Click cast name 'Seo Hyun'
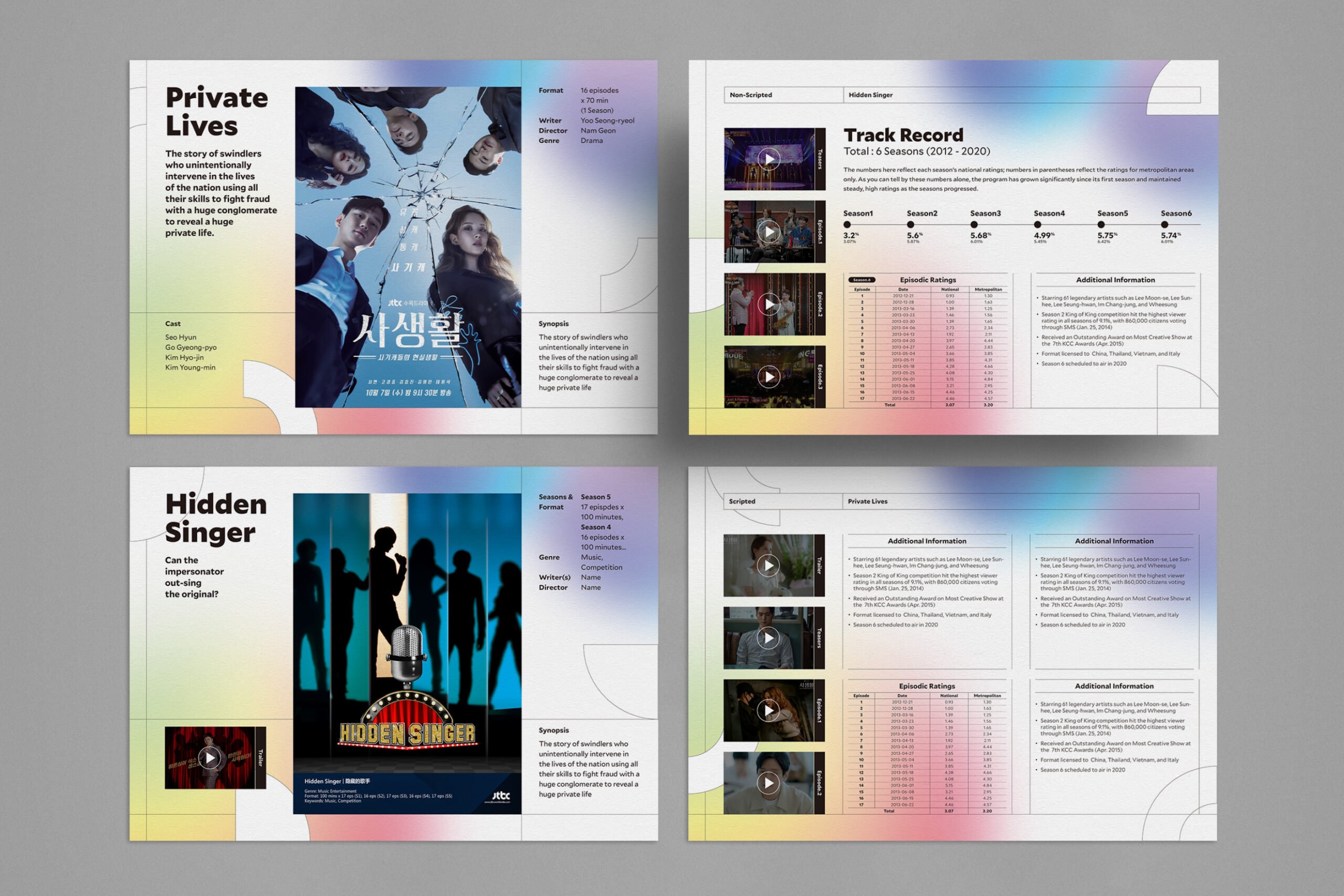Viewport: 1344px width, 896px height. click(x=181, y=337)
